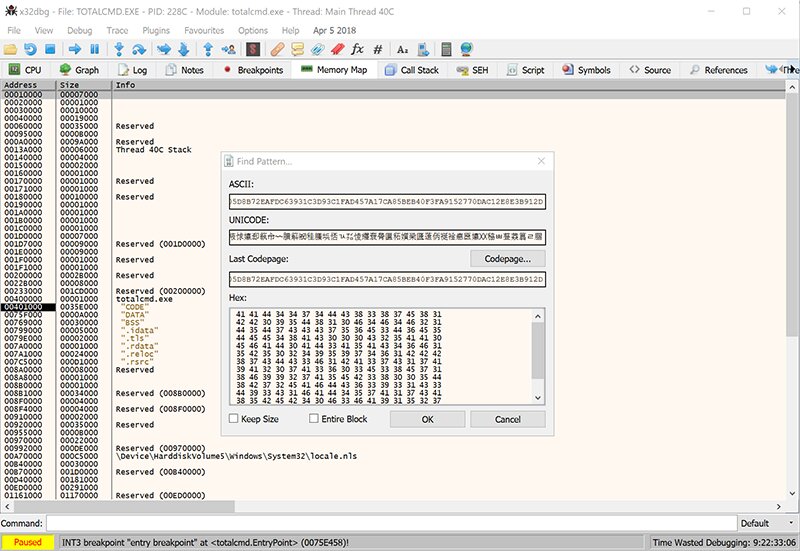This screenshot has width=800, height=551.
Task: Click the globe check-for-updates icon
Action: pyautogui.click(x=466, y=49)
